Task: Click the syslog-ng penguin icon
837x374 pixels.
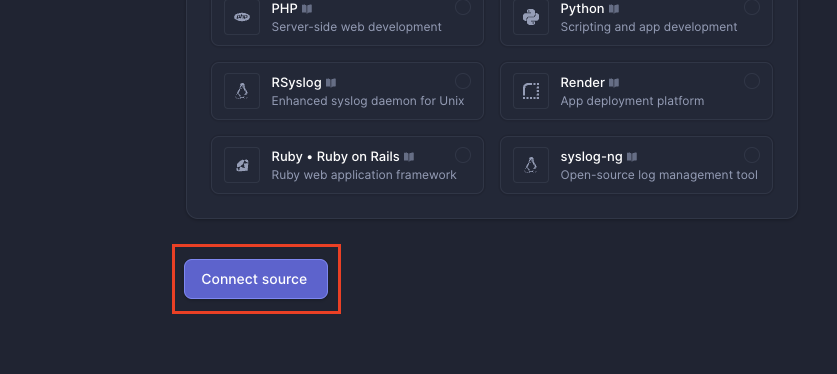Action: click(531, 165)
